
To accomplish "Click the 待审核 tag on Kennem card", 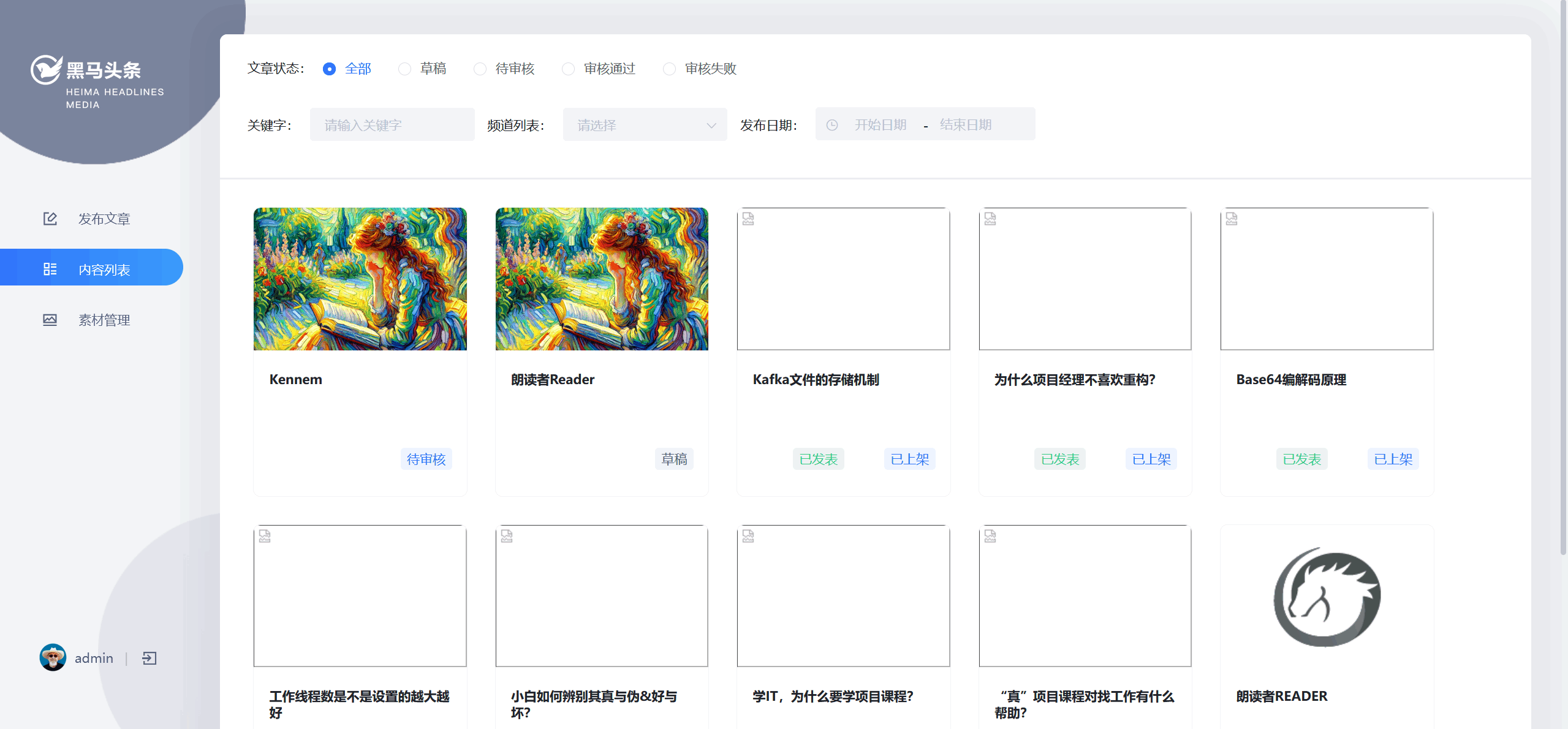I will [426, 459].
